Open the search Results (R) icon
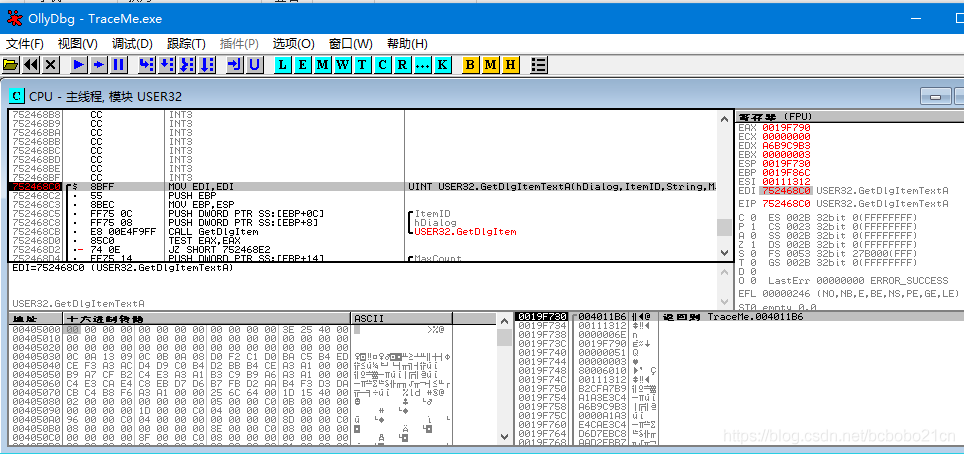This screenshot has width=964, height=454. pos(402,65)
